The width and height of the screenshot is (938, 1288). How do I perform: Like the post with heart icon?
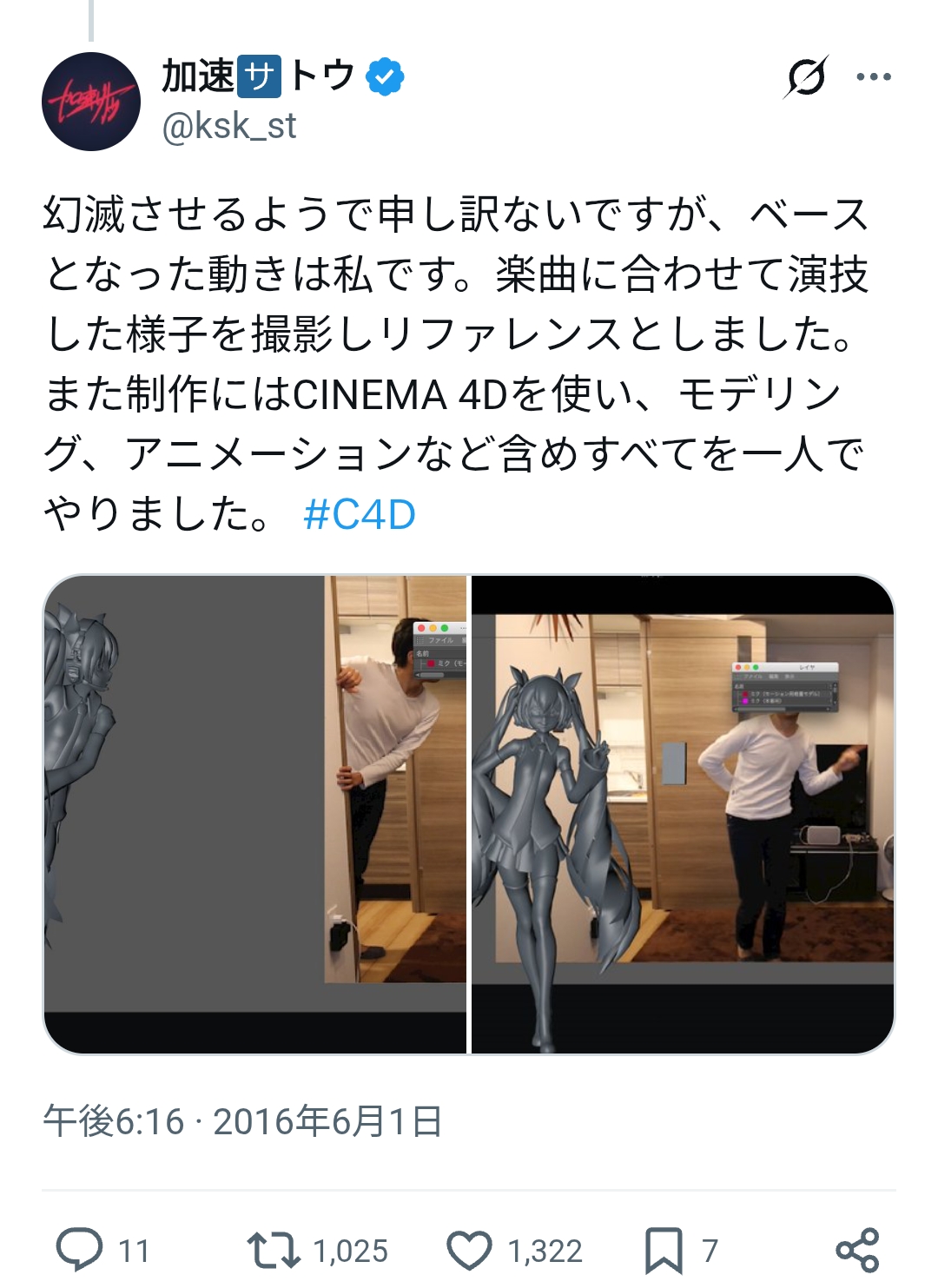click(469, 1251)
